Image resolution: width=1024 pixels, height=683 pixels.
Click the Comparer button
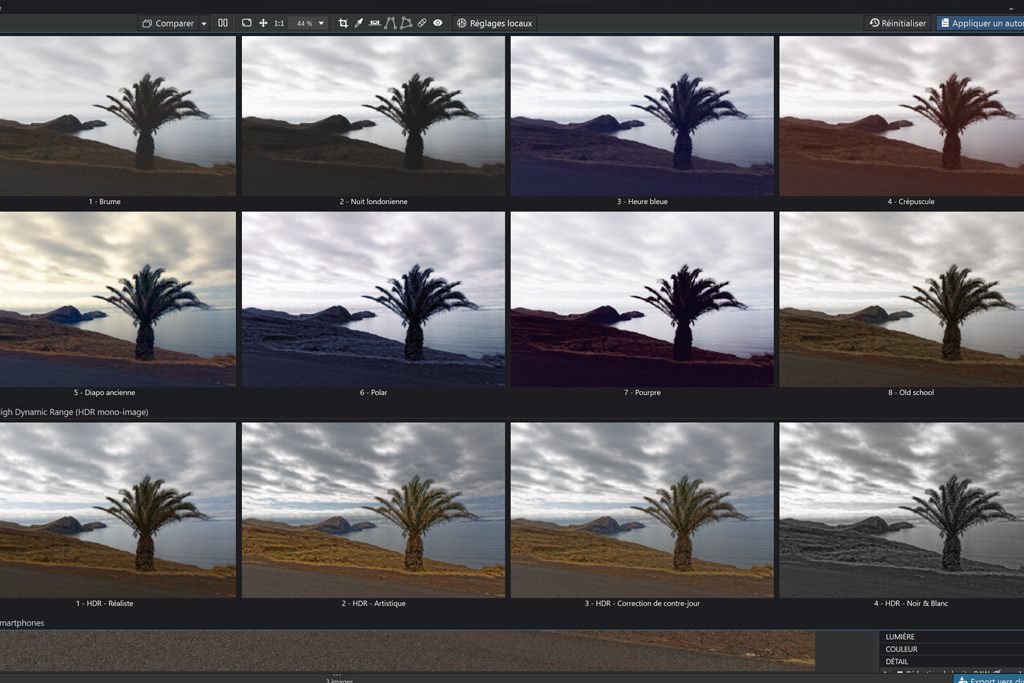click(168, 23)
